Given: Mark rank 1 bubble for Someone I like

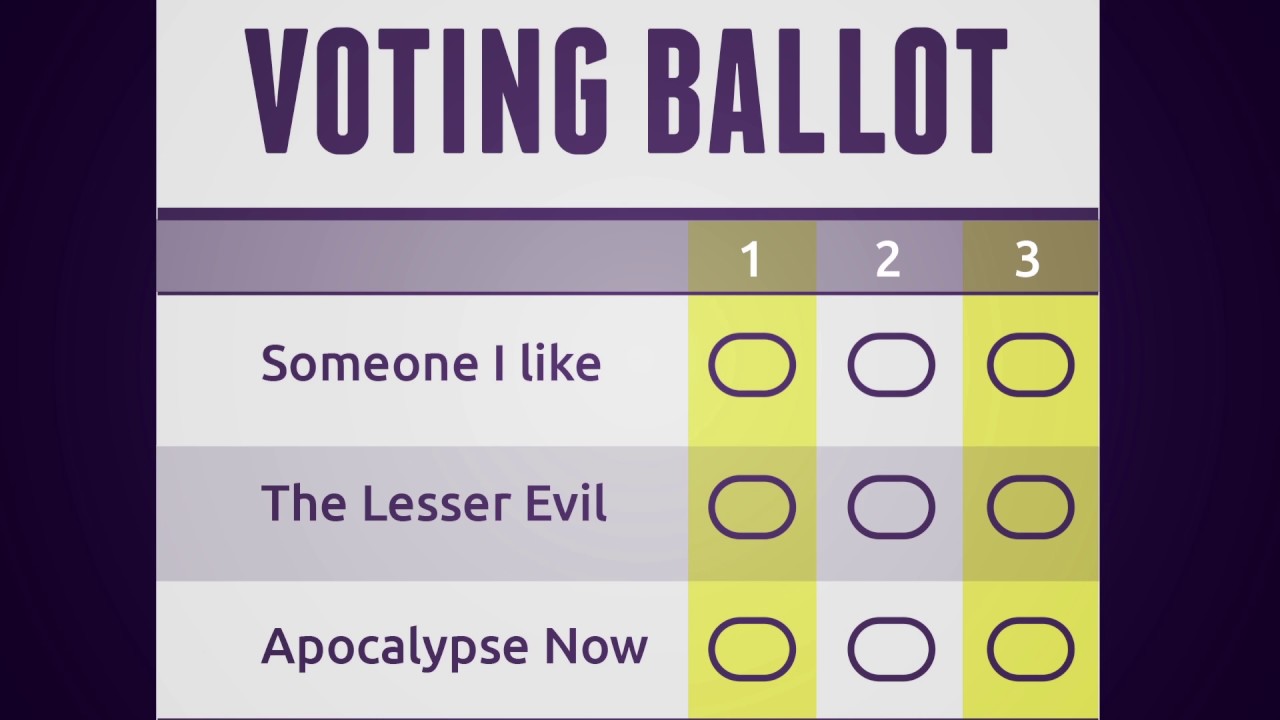Looking at the screenshot, I should [x=752, y=365].
